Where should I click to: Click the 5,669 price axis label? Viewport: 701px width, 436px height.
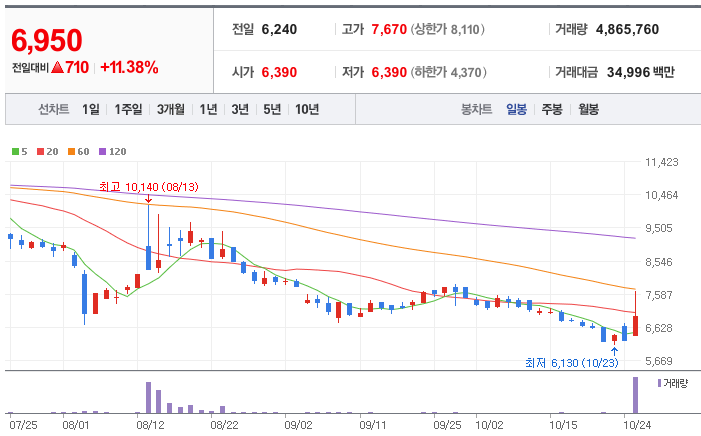[659, 361]
